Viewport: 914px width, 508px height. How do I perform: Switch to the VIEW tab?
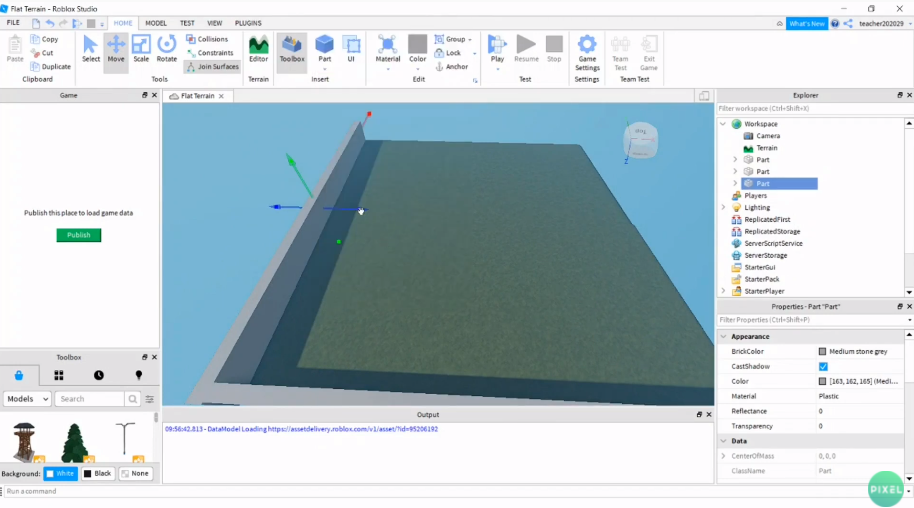[x=215, y=23]
